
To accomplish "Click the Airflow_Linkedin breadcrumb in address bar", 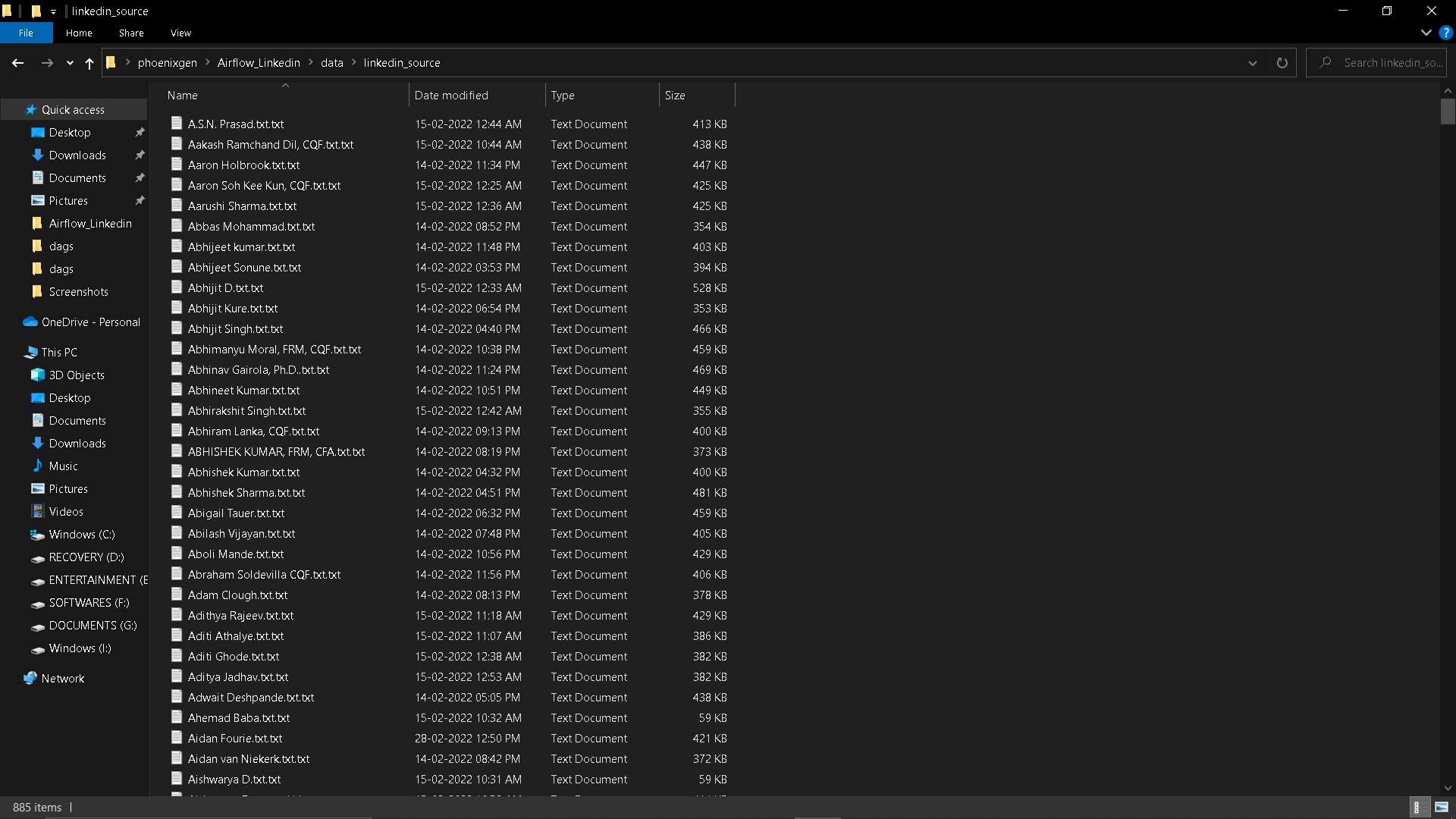I will pyautogui.click(x=259, y=63).
